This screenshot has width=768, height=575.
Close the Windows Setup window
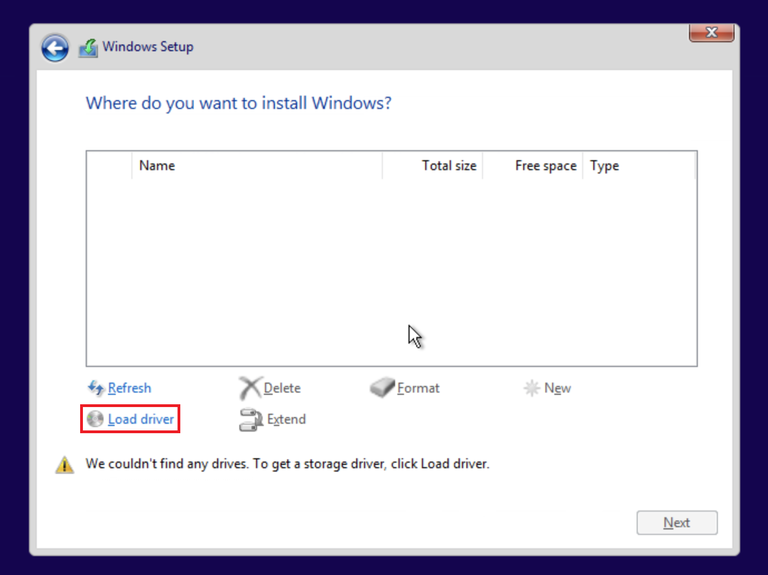(711, 32)
